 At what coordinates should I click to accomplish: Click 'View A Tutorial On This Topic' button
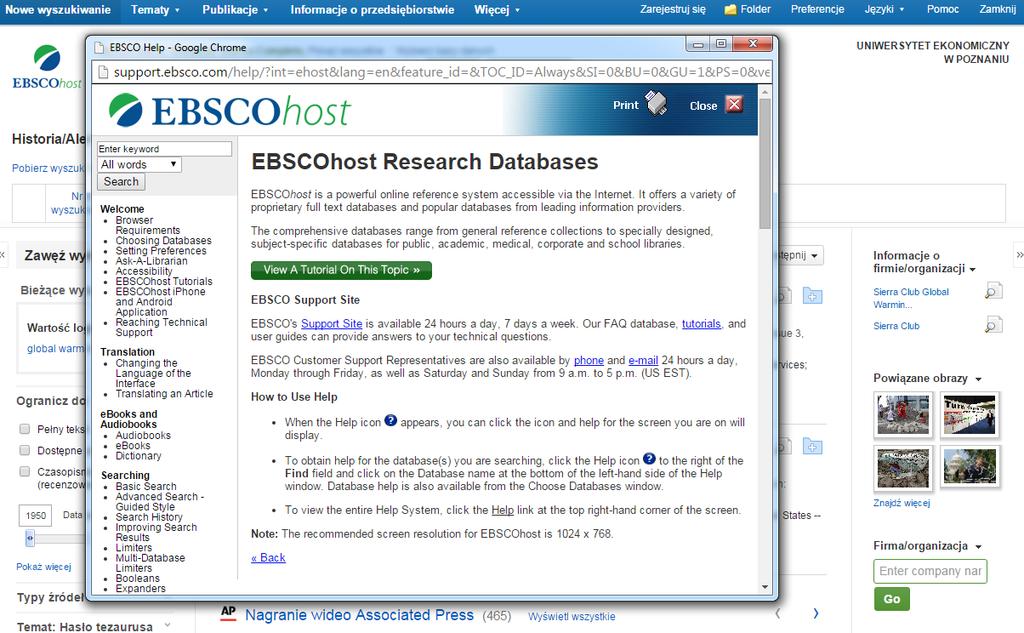341,270
